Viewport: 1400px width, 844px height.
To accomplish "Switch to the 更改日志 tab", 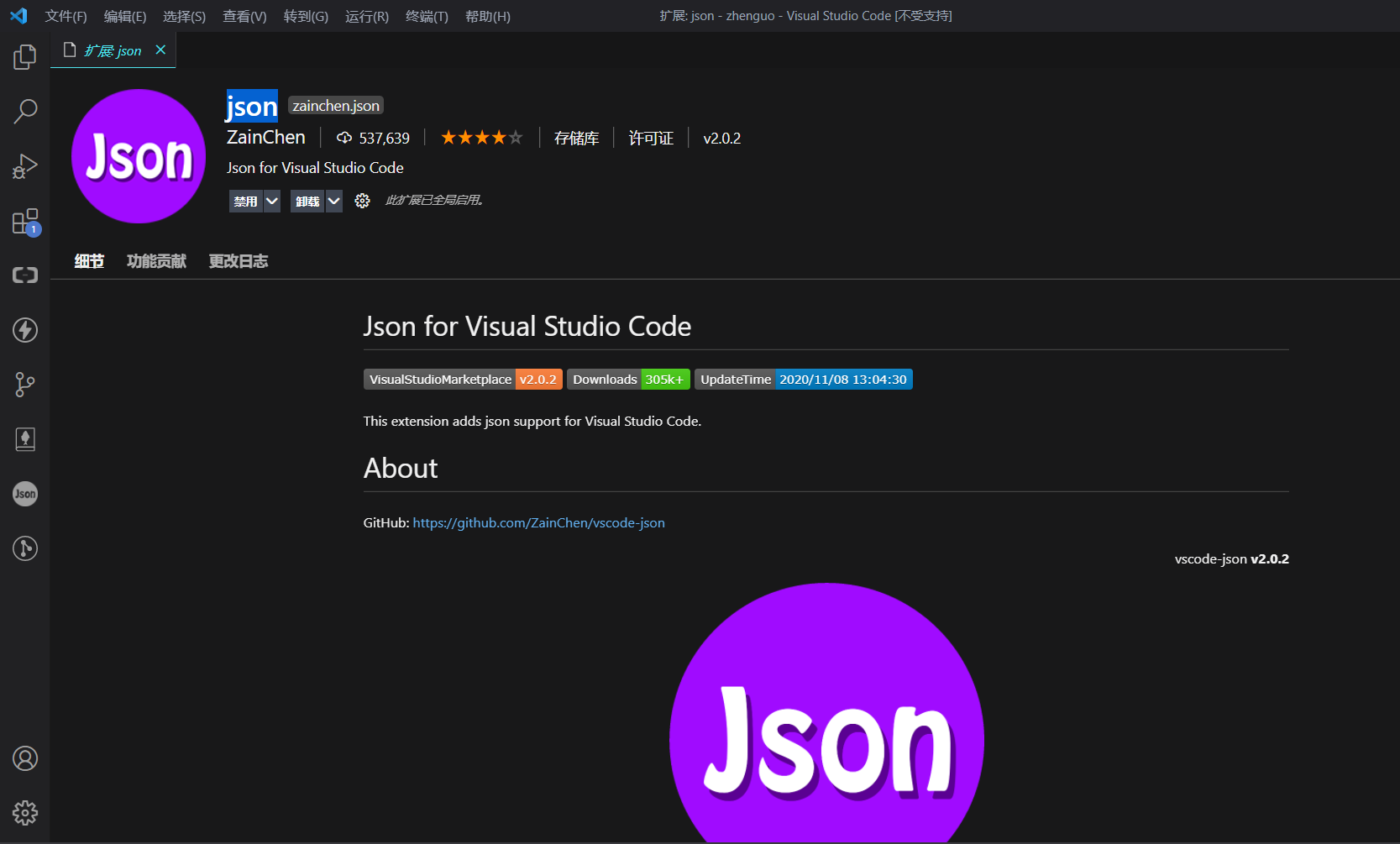I will pyautogui.click(x=239, y=261).
